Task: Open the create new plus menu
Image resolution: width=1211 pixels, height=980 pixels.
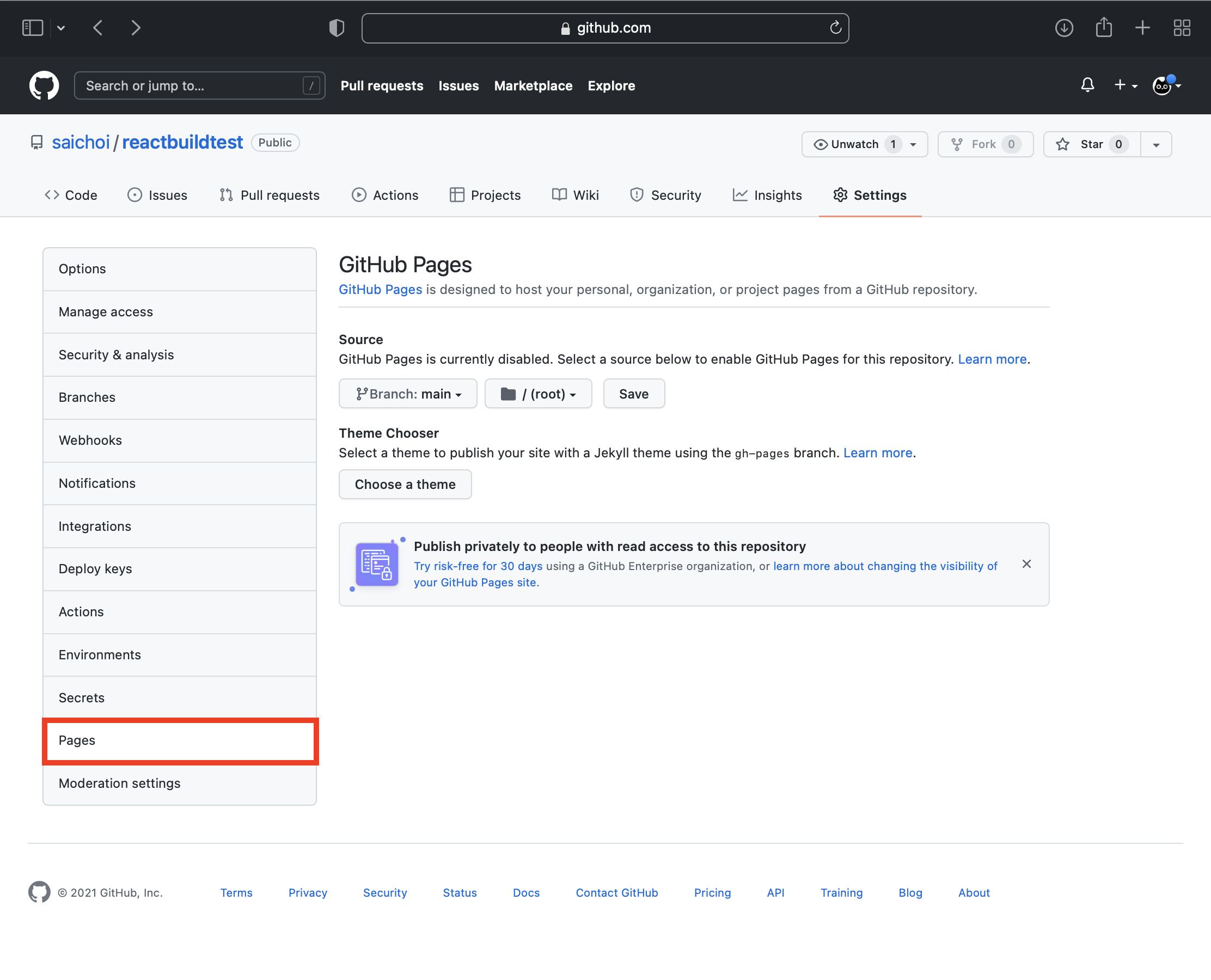Action: [1125, 85]
